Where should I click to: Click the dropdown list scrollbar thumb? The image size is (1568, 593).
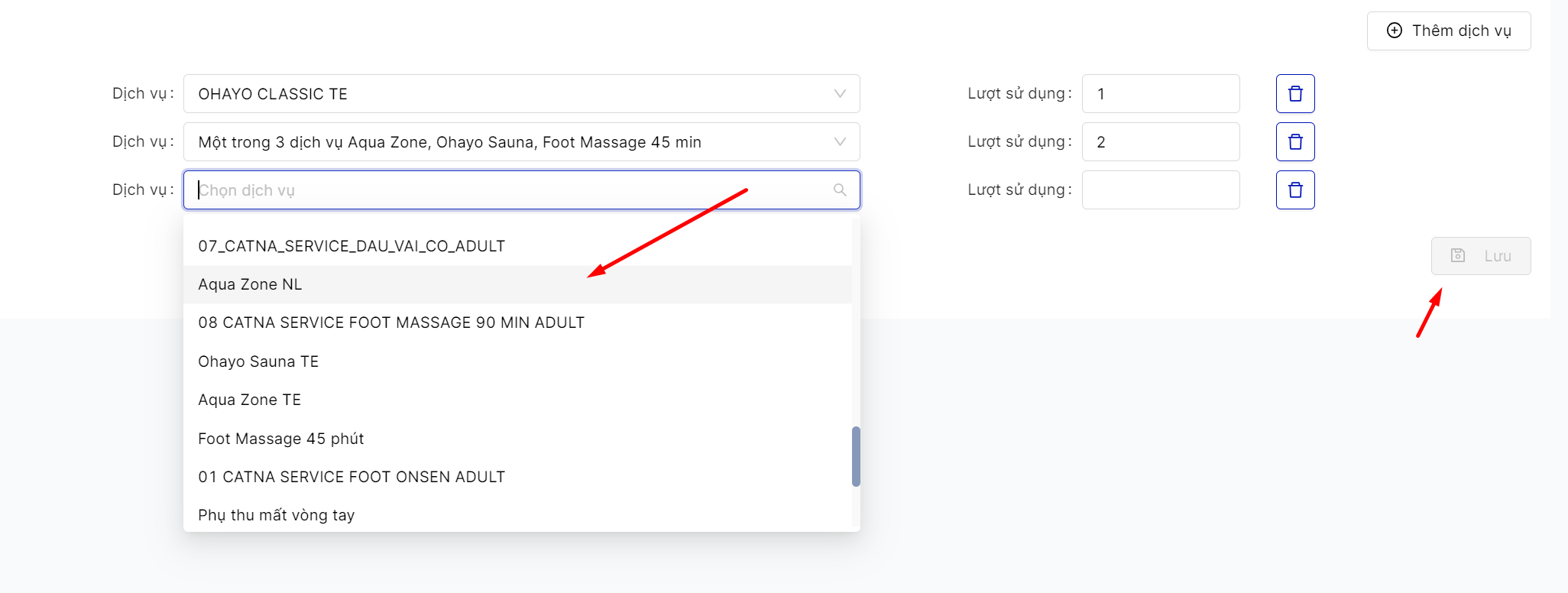tap(856, 456)
